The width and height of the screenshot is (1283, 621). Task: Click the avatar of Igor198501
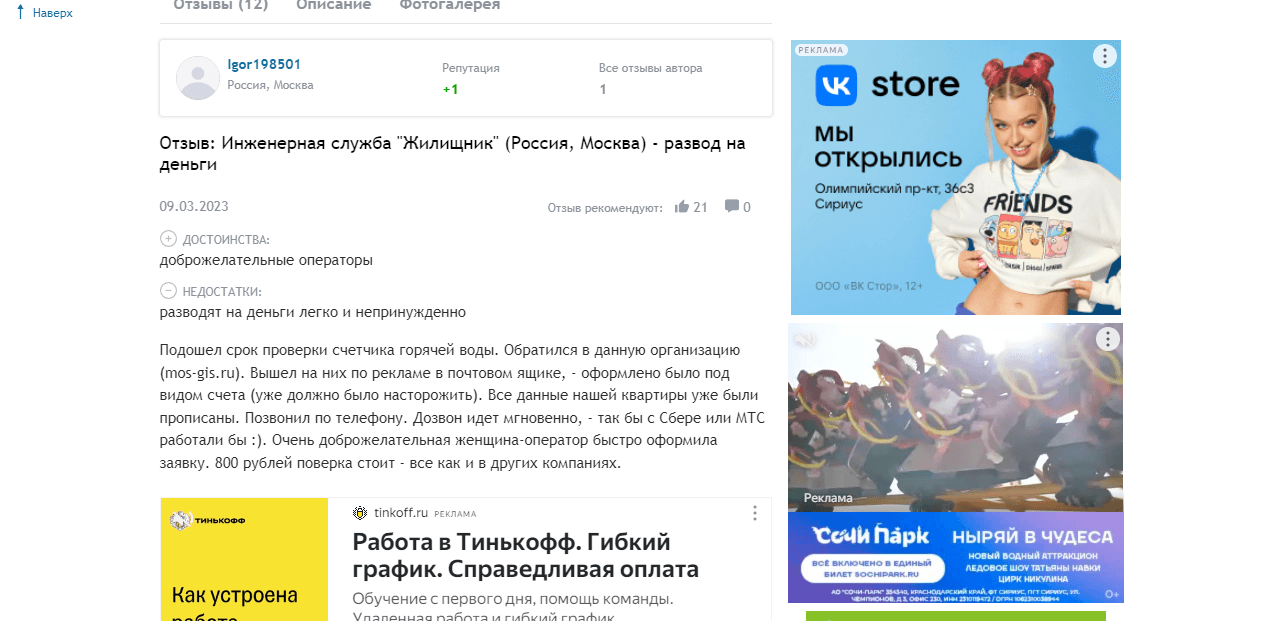[x=197, y=78]
